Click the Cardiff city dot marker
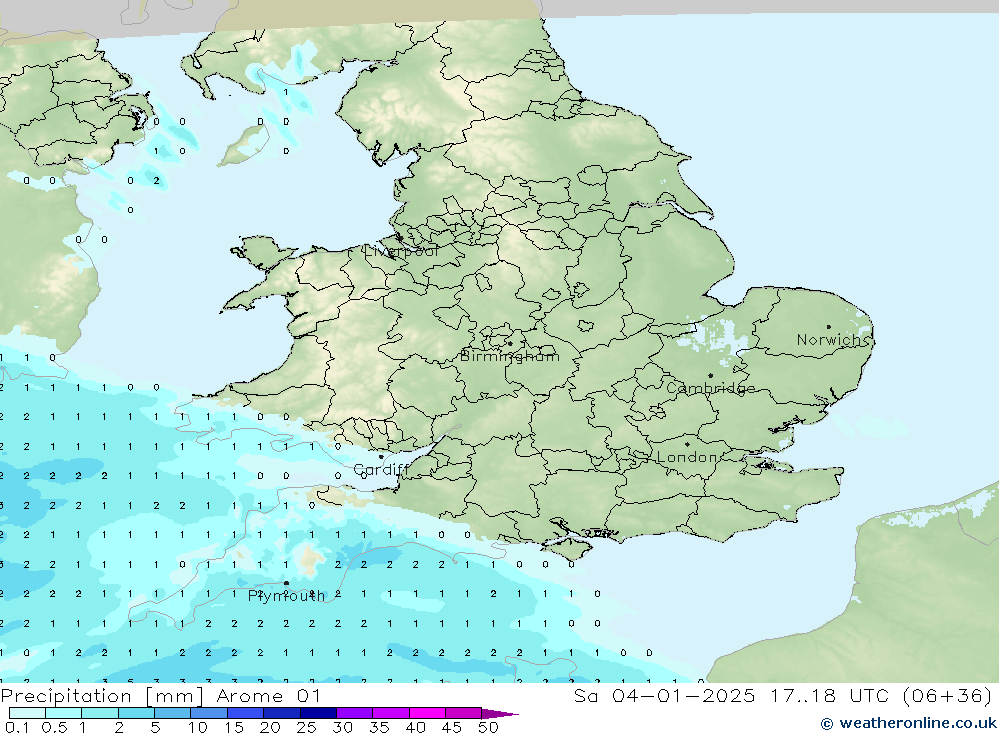The image size is (1000, 733). pos(381,456)
